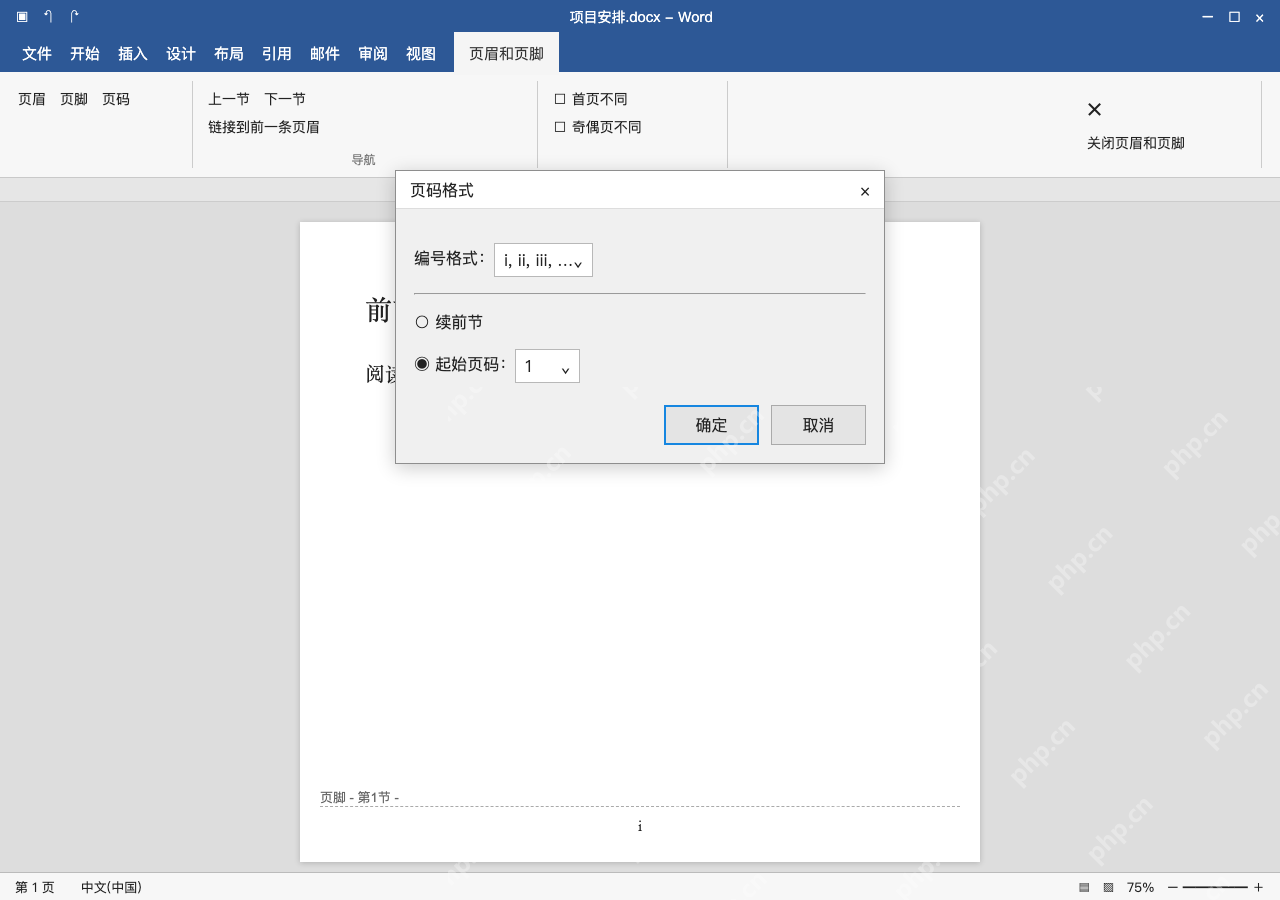
Task: Enable the 首页不同 checkbox
Action: [560, 99]
